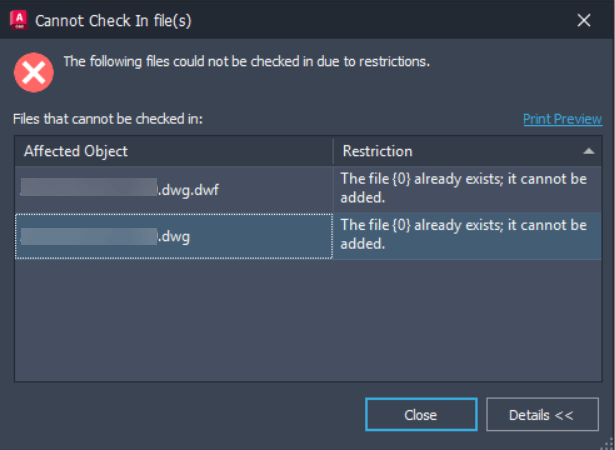Open the Print Preview link
This screenshot has height=450, width=615.
coord(562,119)
